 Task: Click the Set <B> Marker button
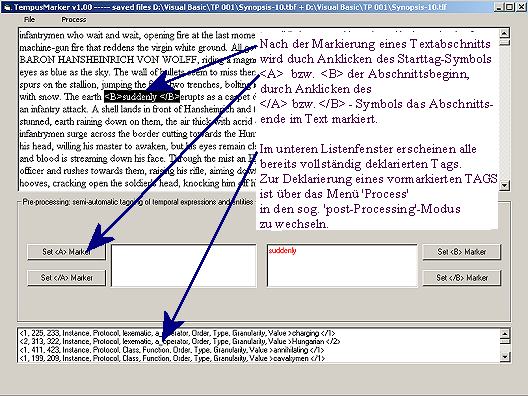click(462, 252)
